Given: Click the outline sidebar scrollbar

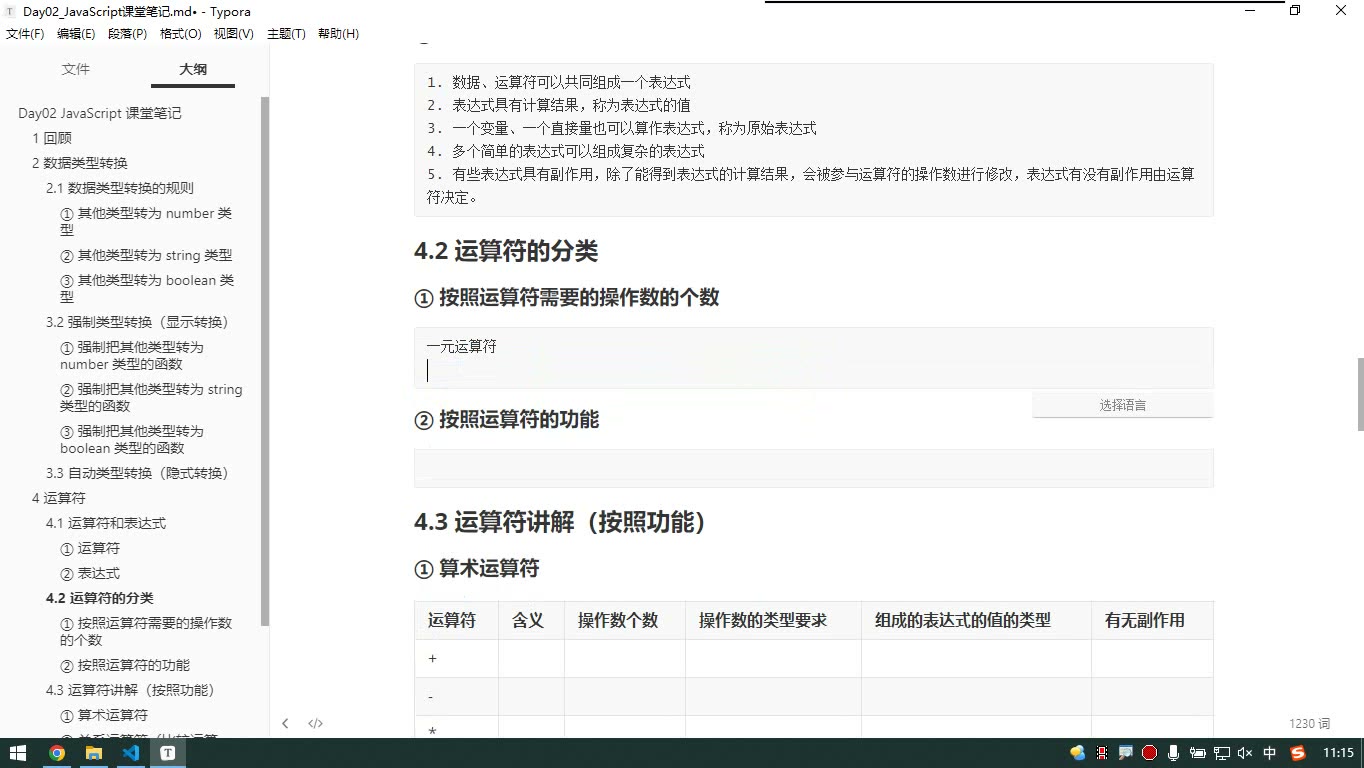Looking at the screenshot, I should (x=265, y=360).
